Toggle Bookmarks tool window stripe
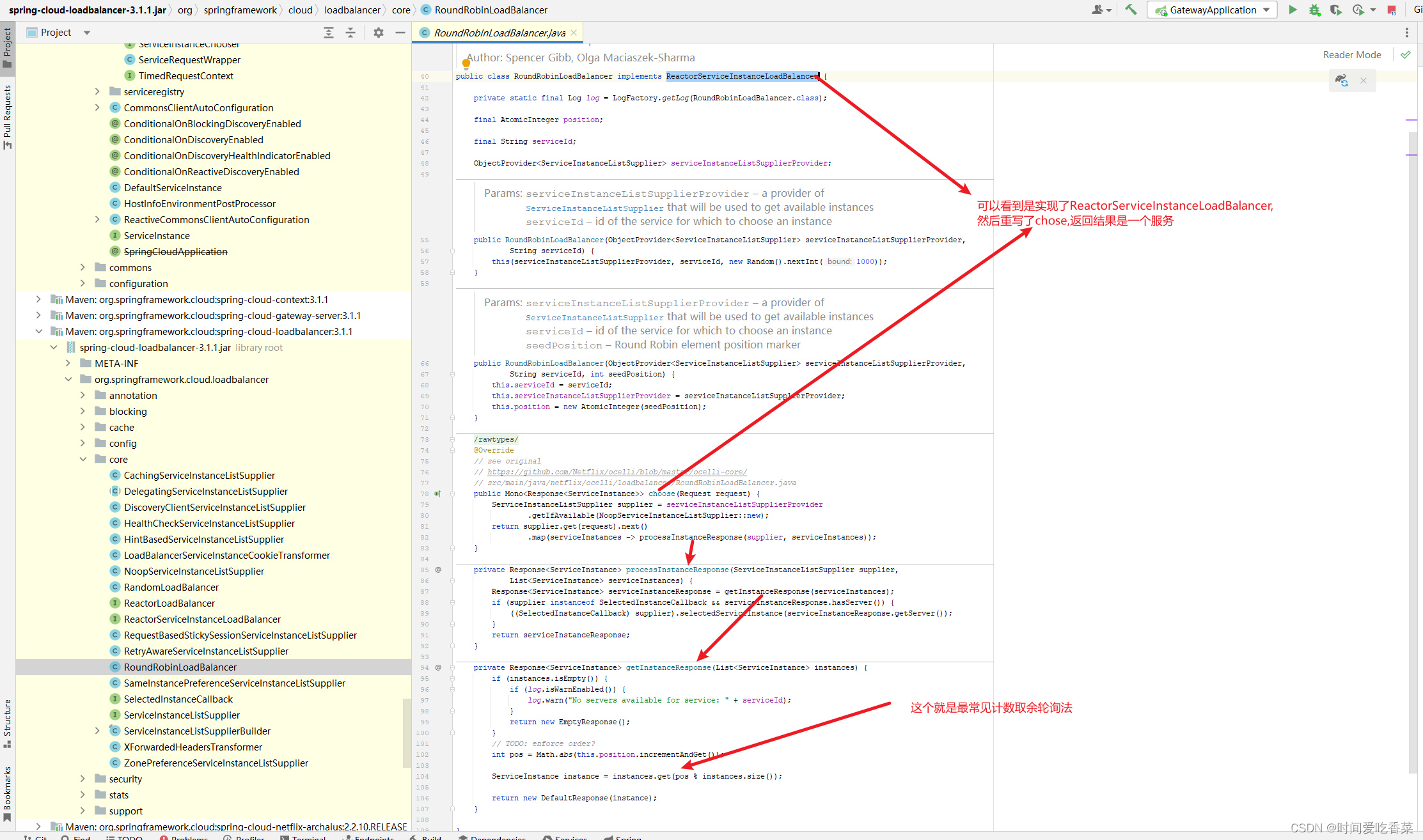Screen dimensions: 1423x840 [7, 793]
